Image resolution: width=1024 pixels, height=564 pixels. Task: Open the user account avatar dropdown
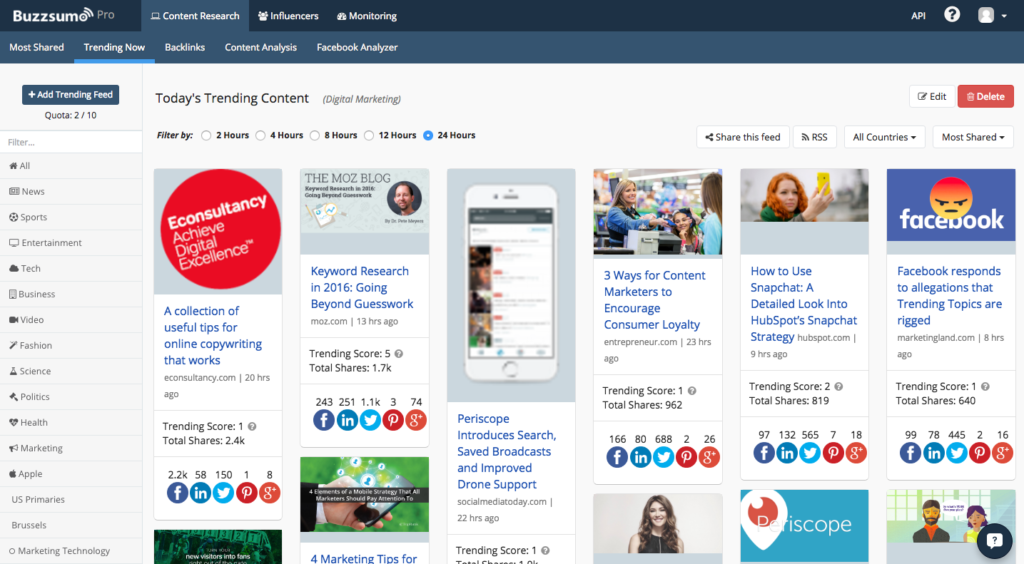coord(992,15)
